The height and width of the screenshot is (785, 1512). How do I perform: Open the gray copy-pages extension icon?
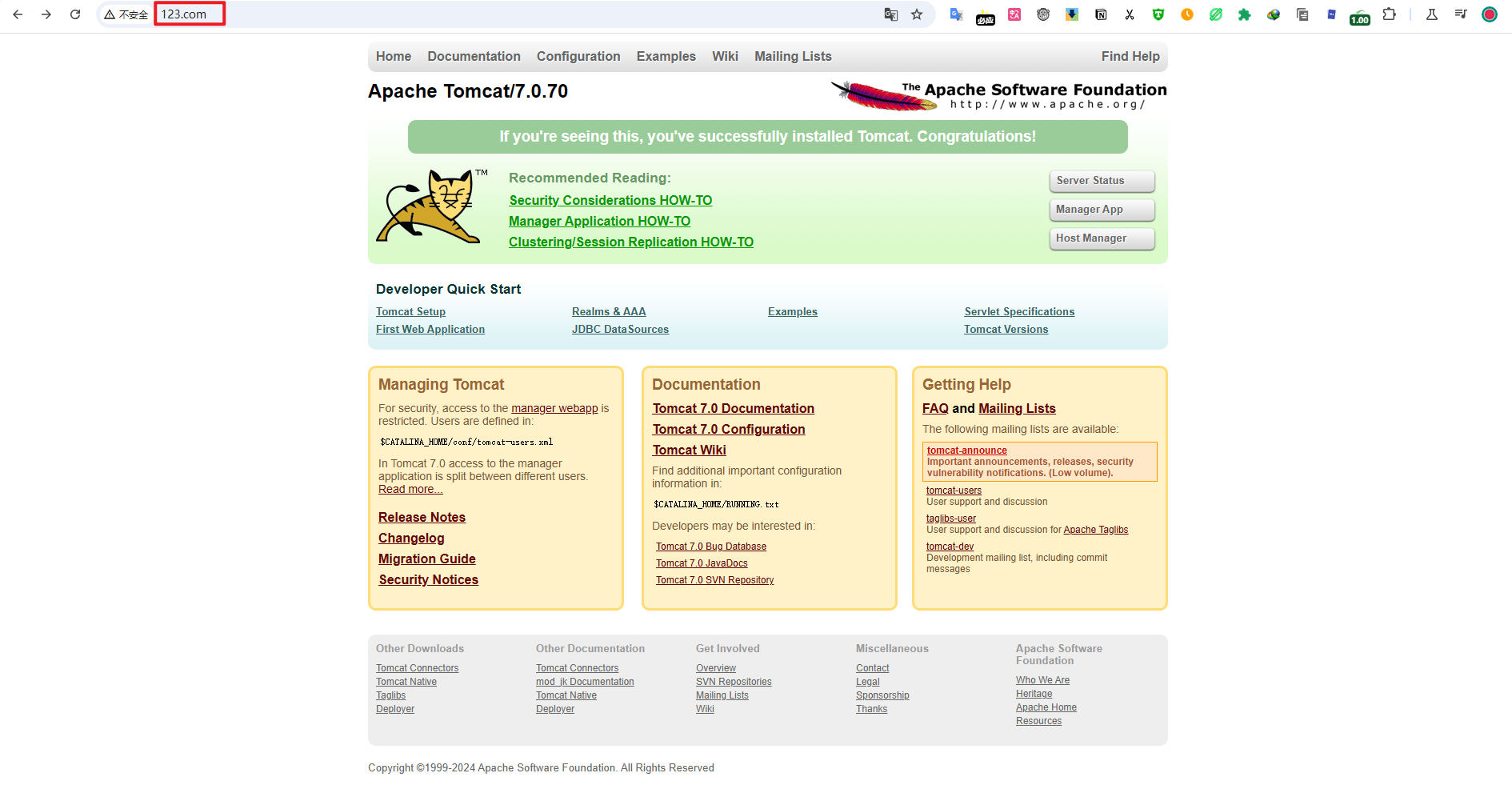point(1302,14)
